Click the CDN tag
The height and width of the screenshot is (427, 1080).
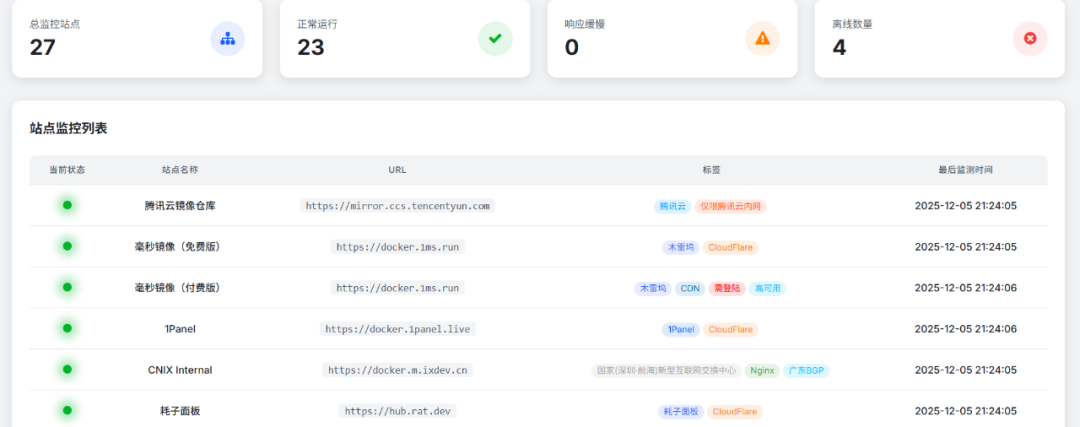click(x=690, y=289)
